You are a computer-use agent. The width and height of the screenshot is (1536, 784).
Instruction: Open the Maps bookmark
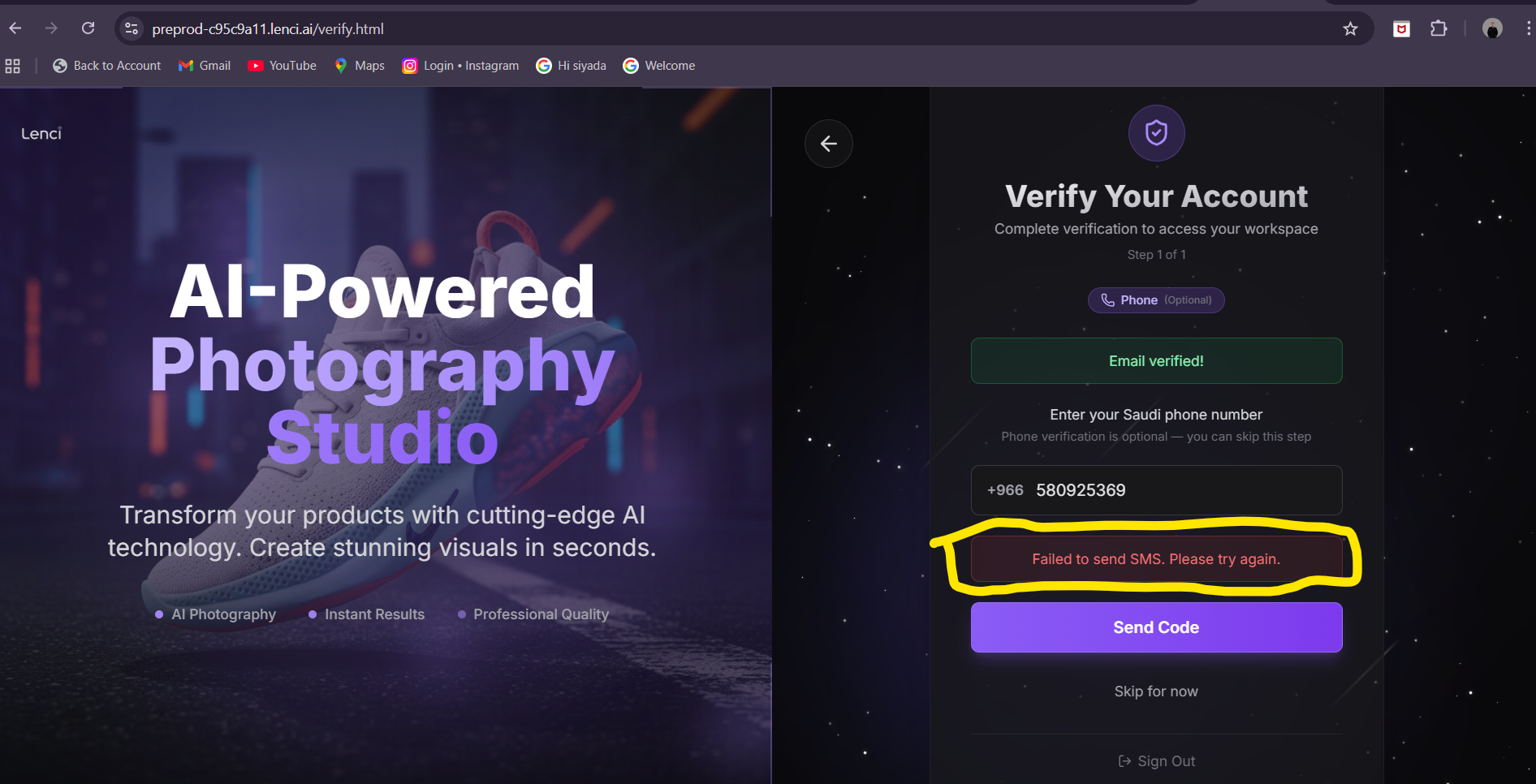360,66
